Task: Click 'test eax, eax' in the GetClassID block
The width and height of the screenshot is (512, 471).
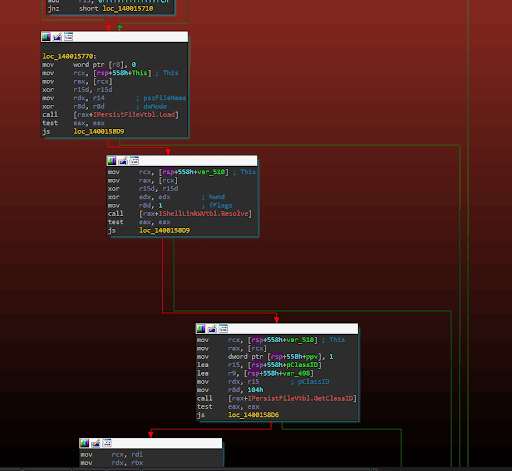Action: point(228,407)
